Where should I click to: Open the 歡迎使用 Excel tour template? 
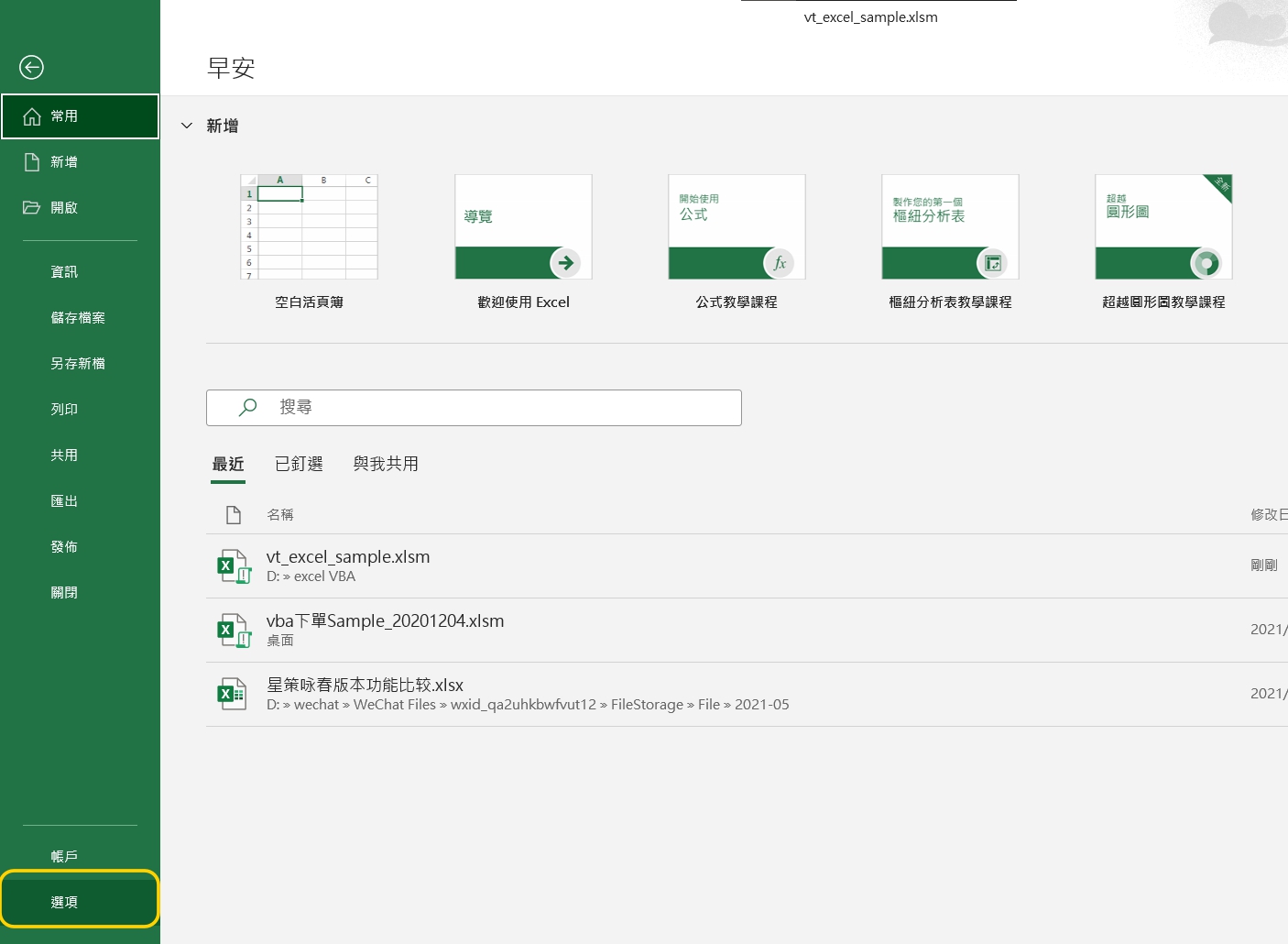pos(523,243)
